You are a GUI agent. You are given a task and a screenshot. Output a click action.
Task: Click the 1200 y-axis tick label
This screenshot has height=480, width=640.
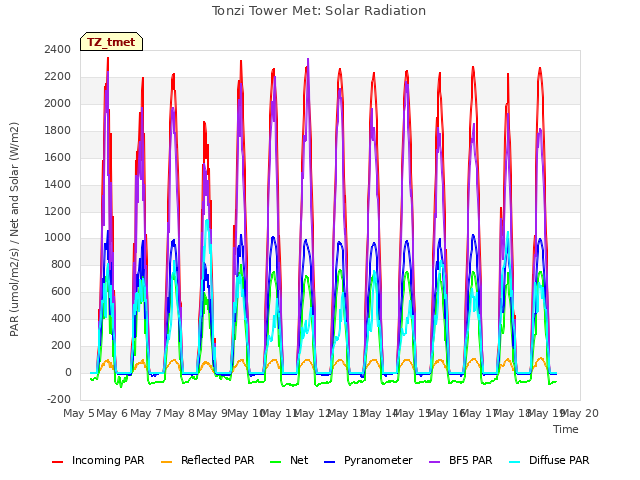coord(58,211)
